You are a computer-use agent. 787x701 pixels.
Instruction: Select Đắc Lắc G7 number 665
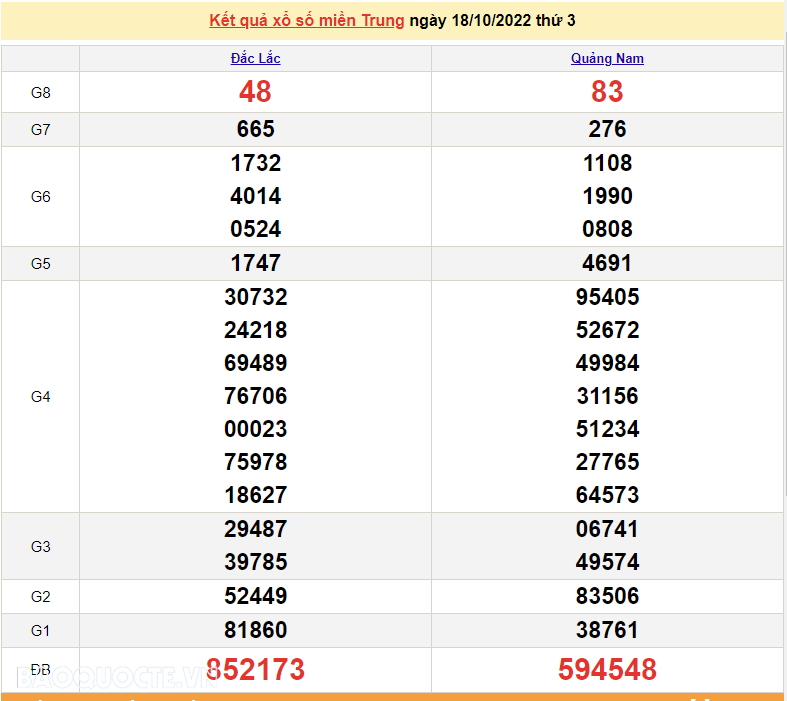pos(255,129)
